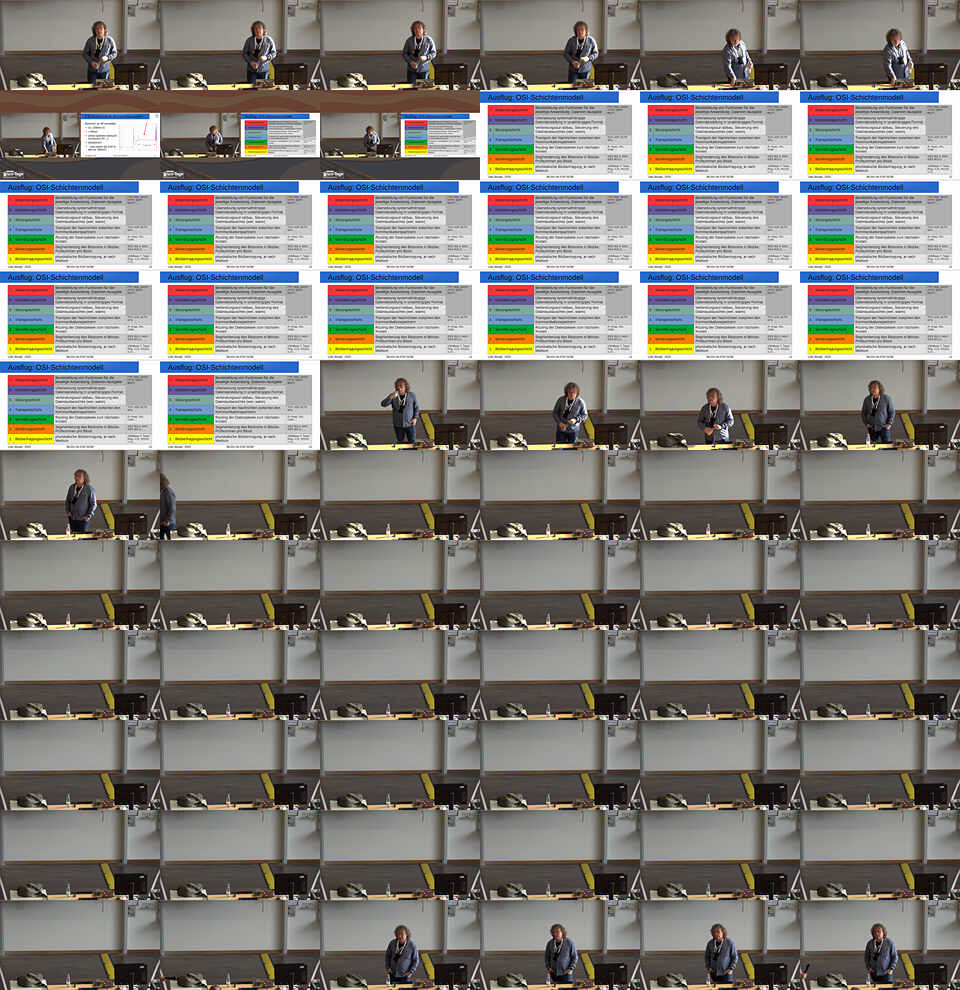The width and height of the screenshot is (960, 990).
Task: Open the first full-screen OSI-Schichtenmodell slide frame
Action: click(x=560, y=135)
